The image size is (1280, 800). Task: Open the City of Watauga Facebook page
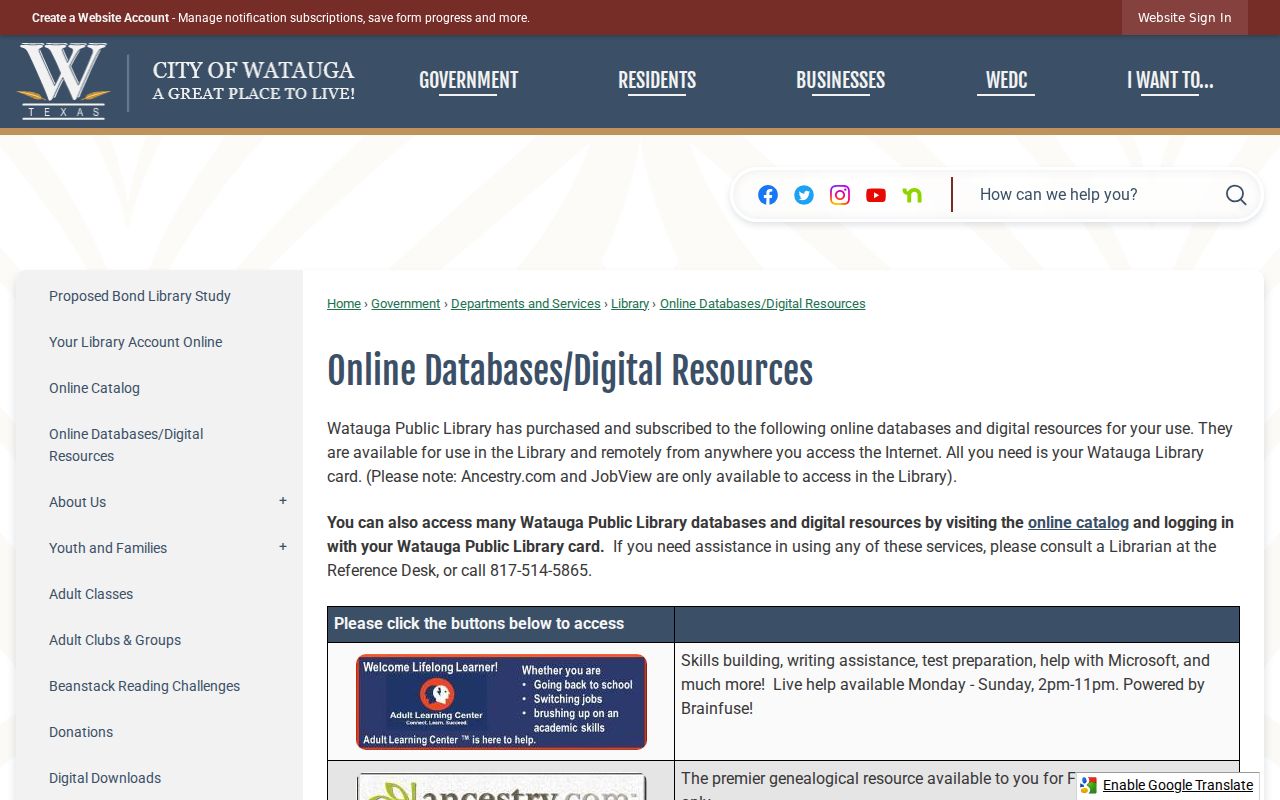768,195
